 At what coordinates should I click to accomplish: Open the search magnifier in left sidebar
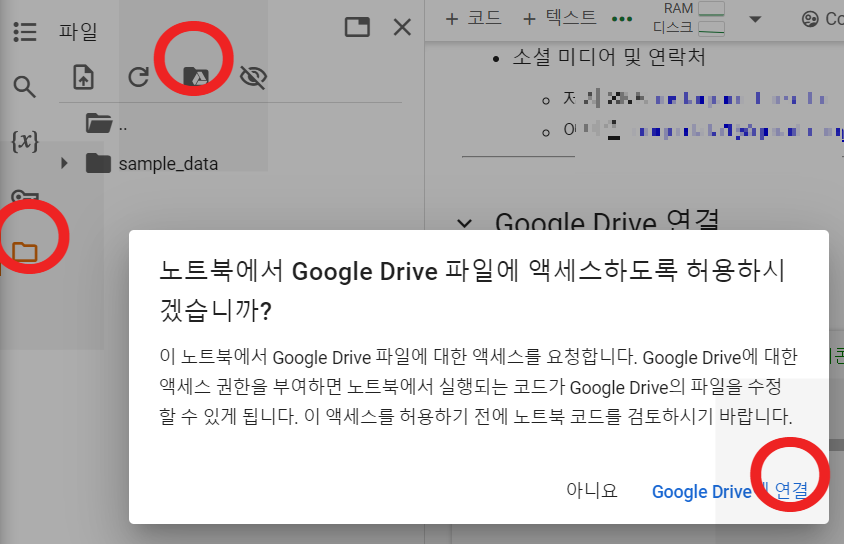[x=25, y=87]
